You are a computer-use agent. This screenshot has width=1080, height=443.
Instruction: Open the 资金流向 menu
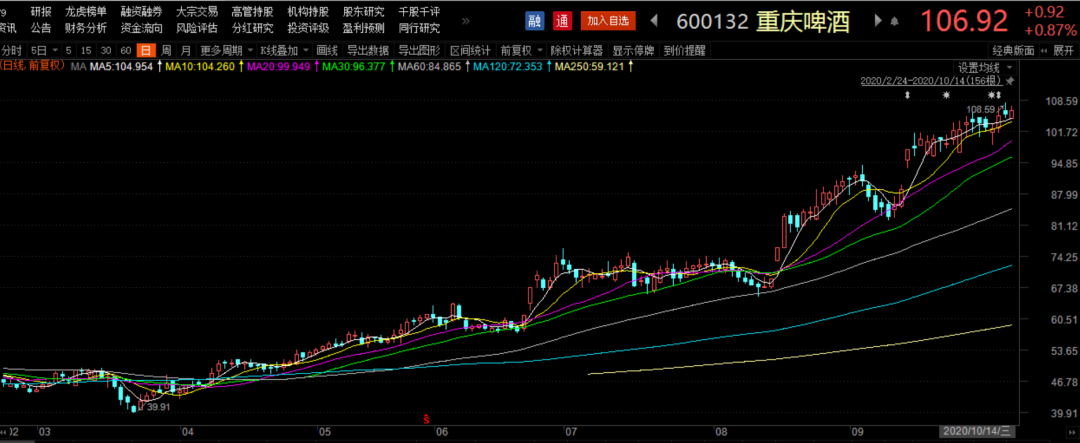coord(141,28)
